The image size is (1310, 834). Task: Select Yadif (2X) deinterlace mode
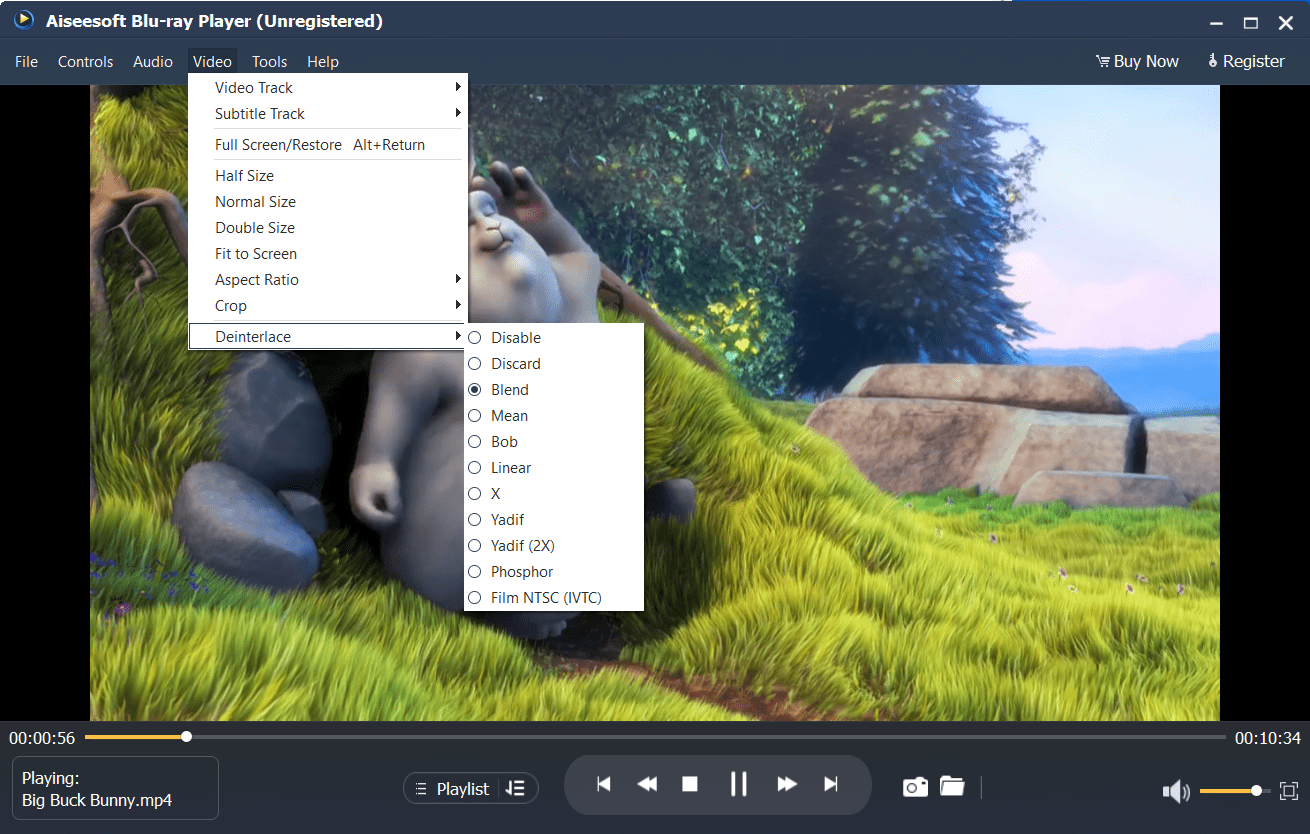pos(554,546)
